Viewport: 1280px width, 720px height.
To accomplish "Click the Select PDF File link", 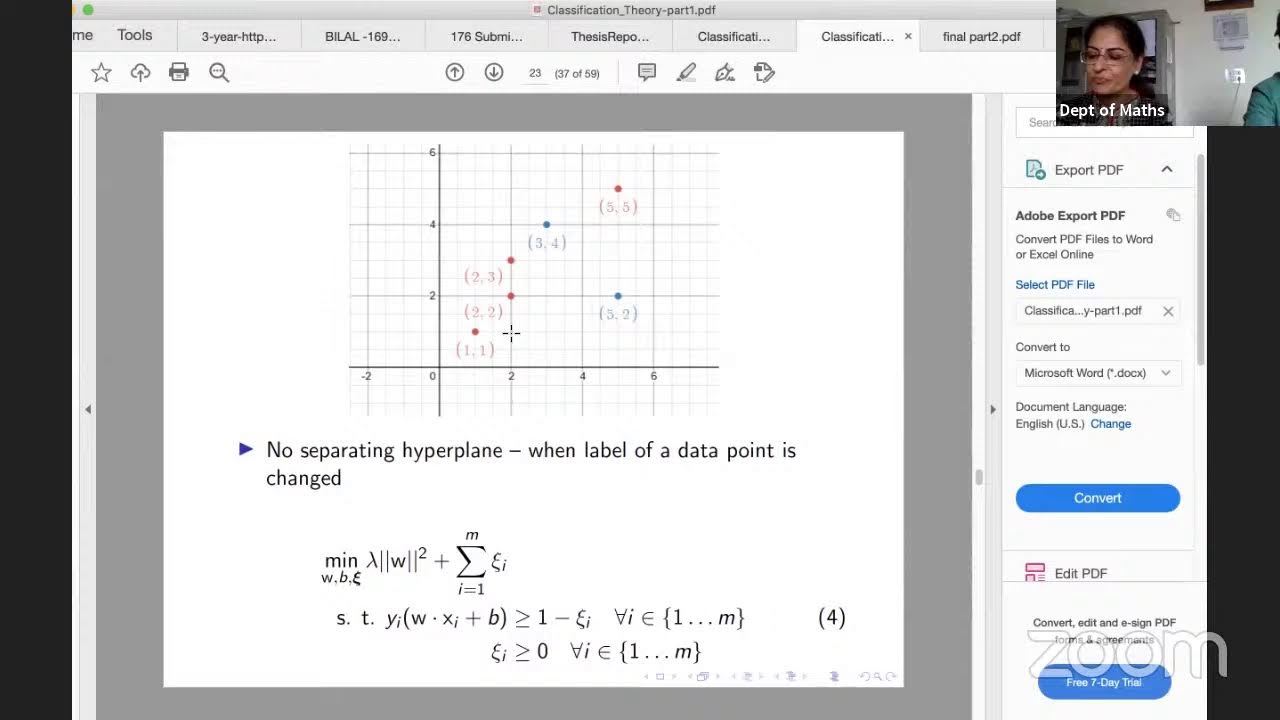I will (x=1054, y=285).
